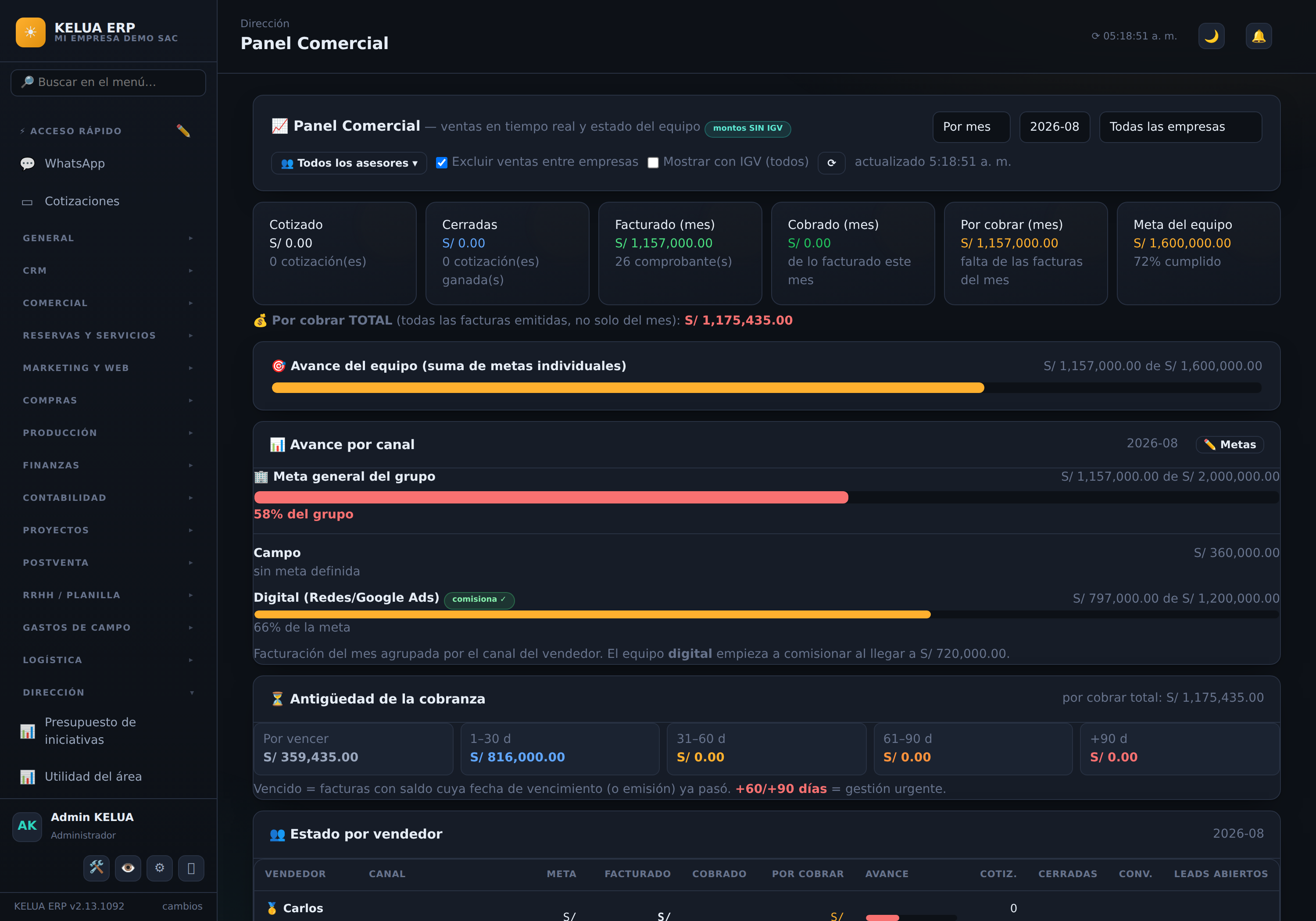Click the rightmost footer icon beside the gear

tap(191, 867)
